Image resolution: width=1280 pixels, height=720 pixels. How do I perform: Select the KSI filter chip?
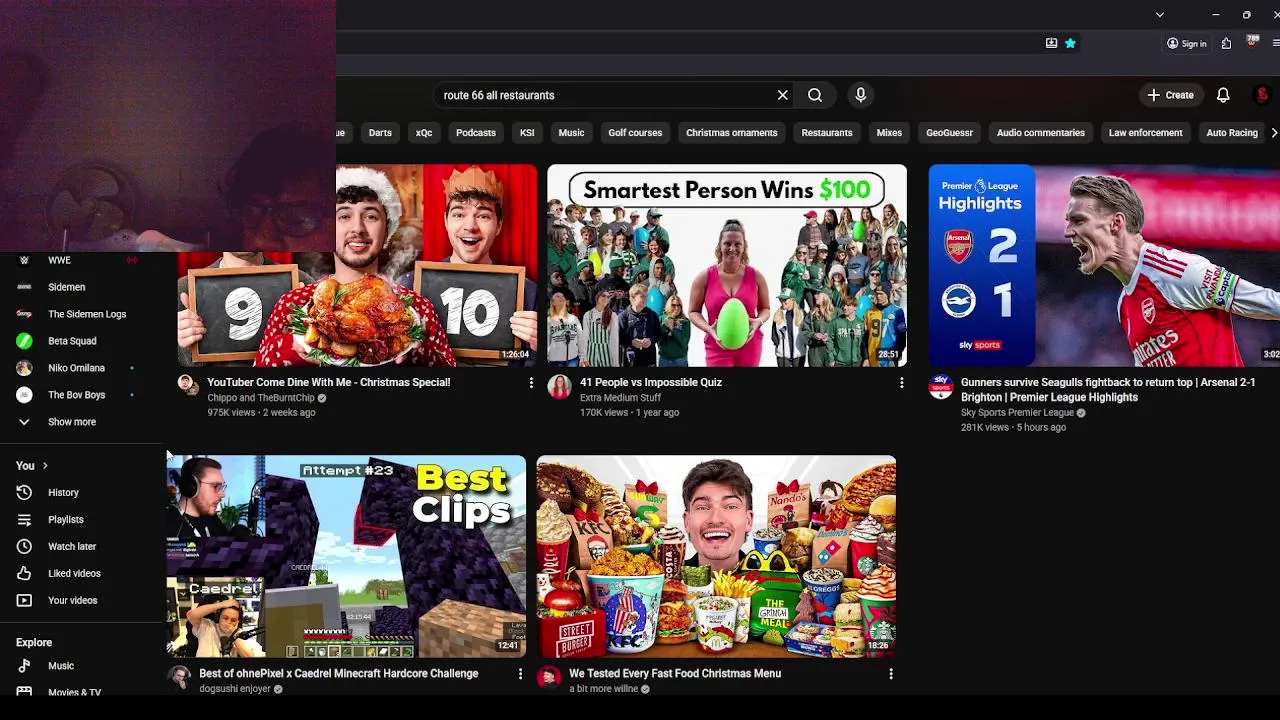coord(527,132)
